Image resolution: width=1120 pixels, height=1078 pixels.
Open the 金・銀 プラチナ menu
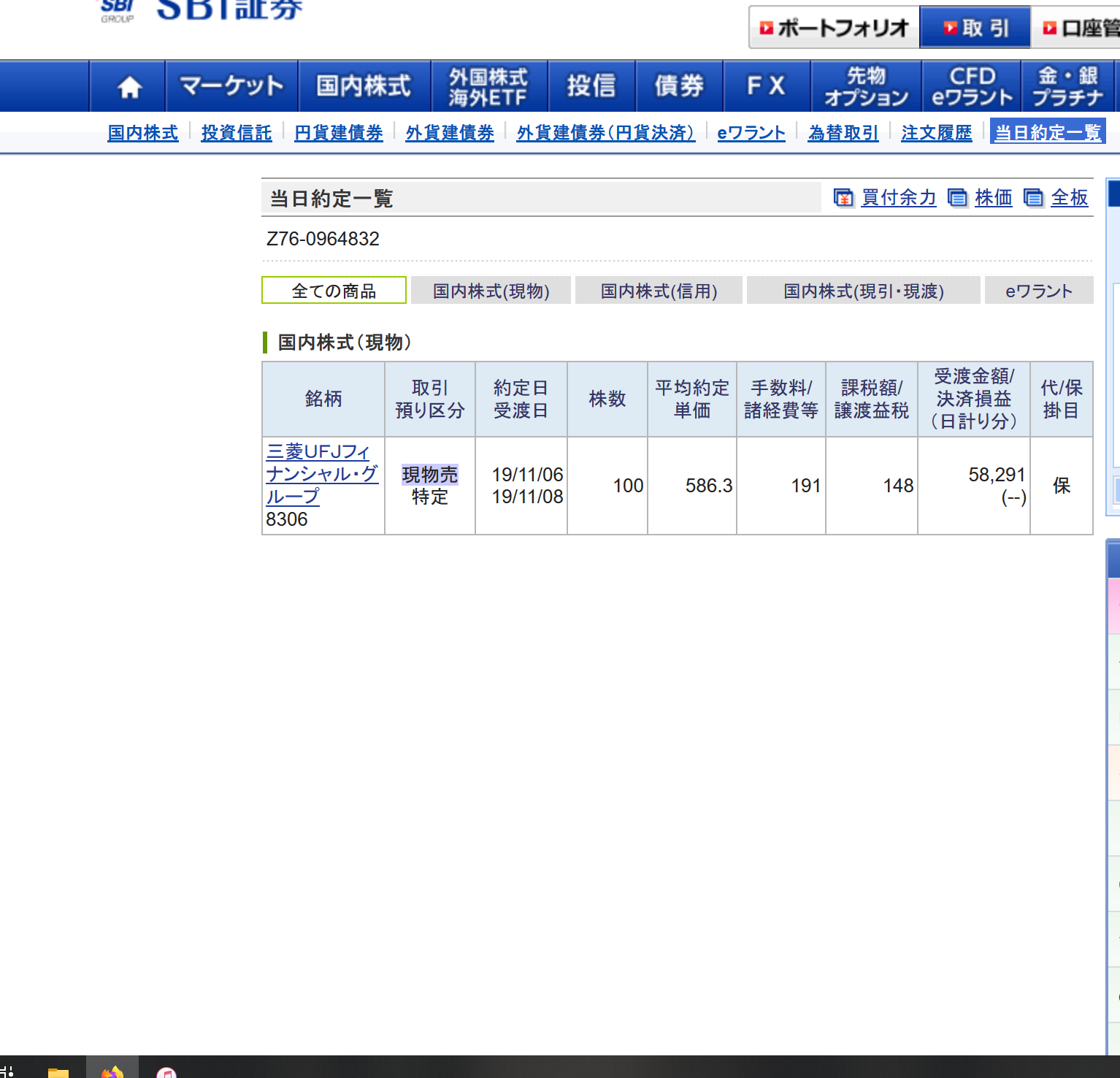(1068, 87)
